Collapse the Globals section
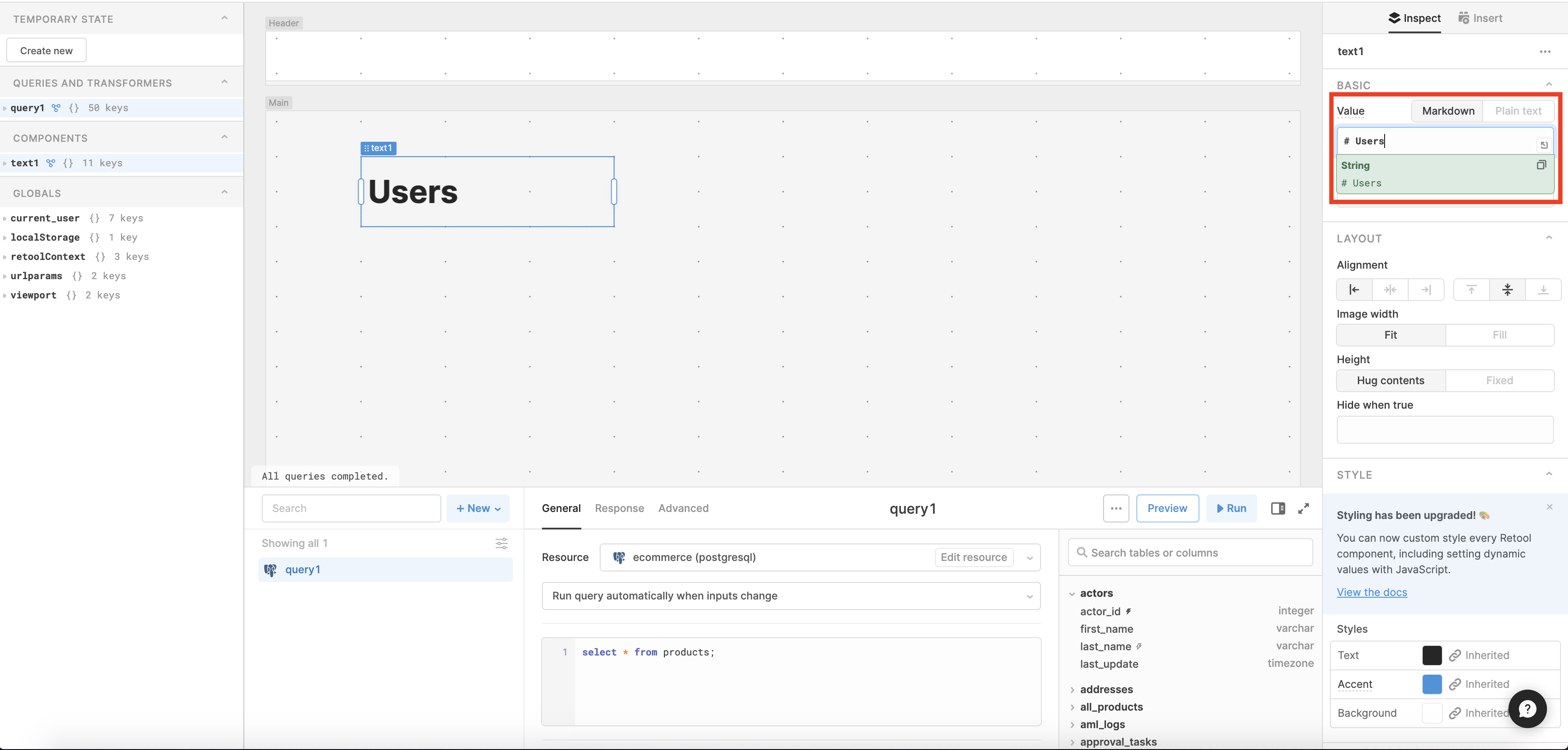The height and width of the screenshot is (750, 1568). coord(224,192)
